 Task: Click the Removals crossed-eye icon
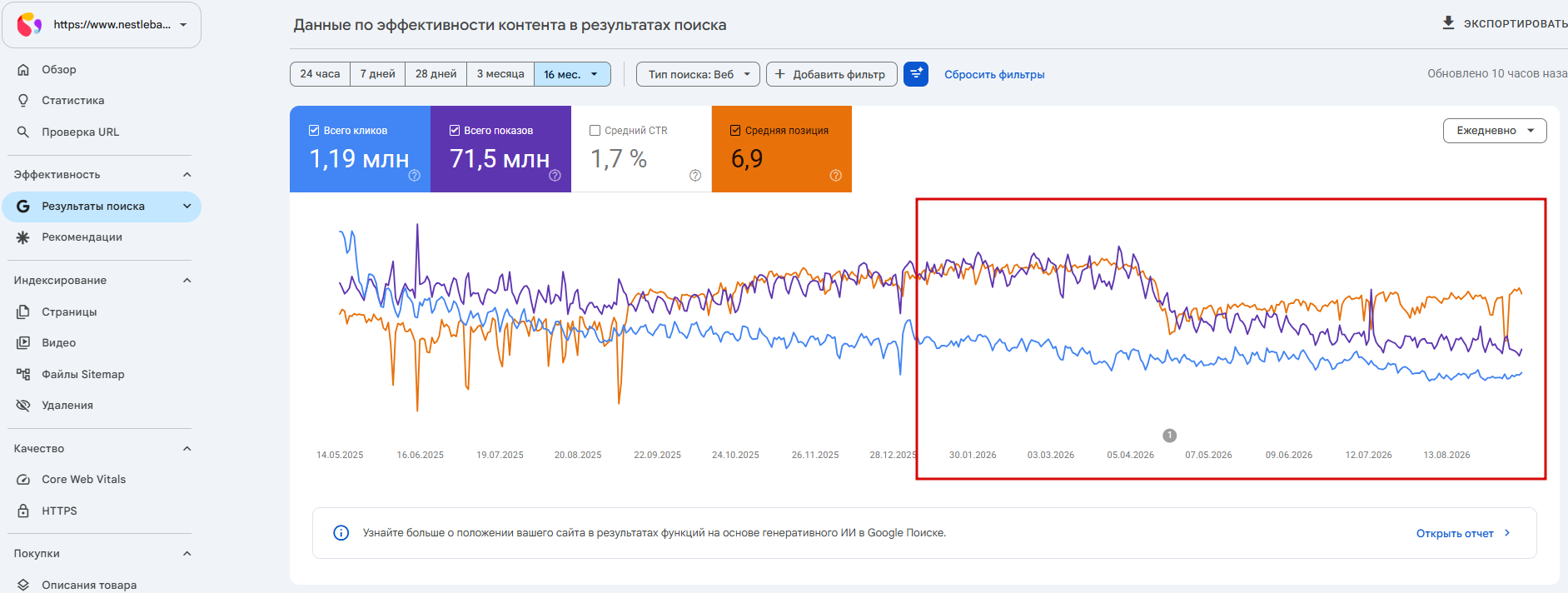click(23, 406)
